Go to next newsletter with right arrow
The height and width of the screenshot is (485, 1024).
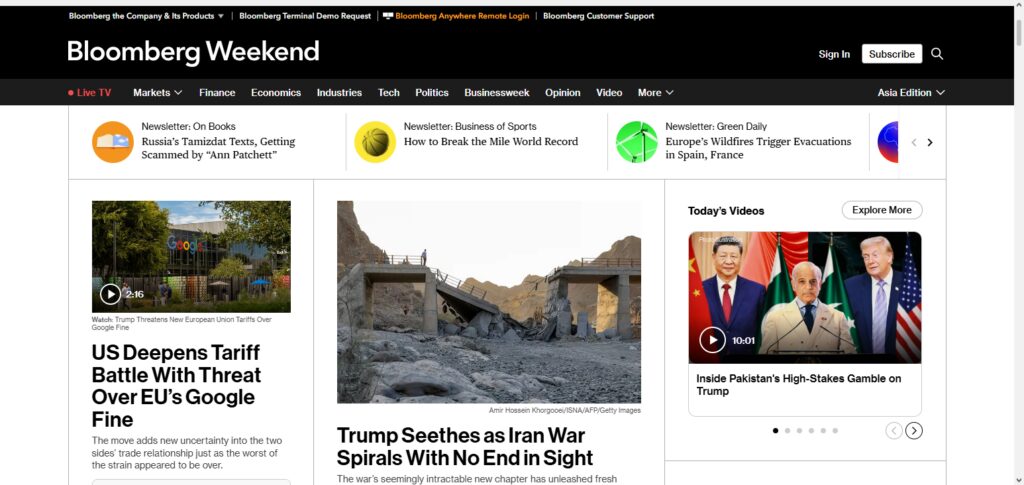click(930, 142)
